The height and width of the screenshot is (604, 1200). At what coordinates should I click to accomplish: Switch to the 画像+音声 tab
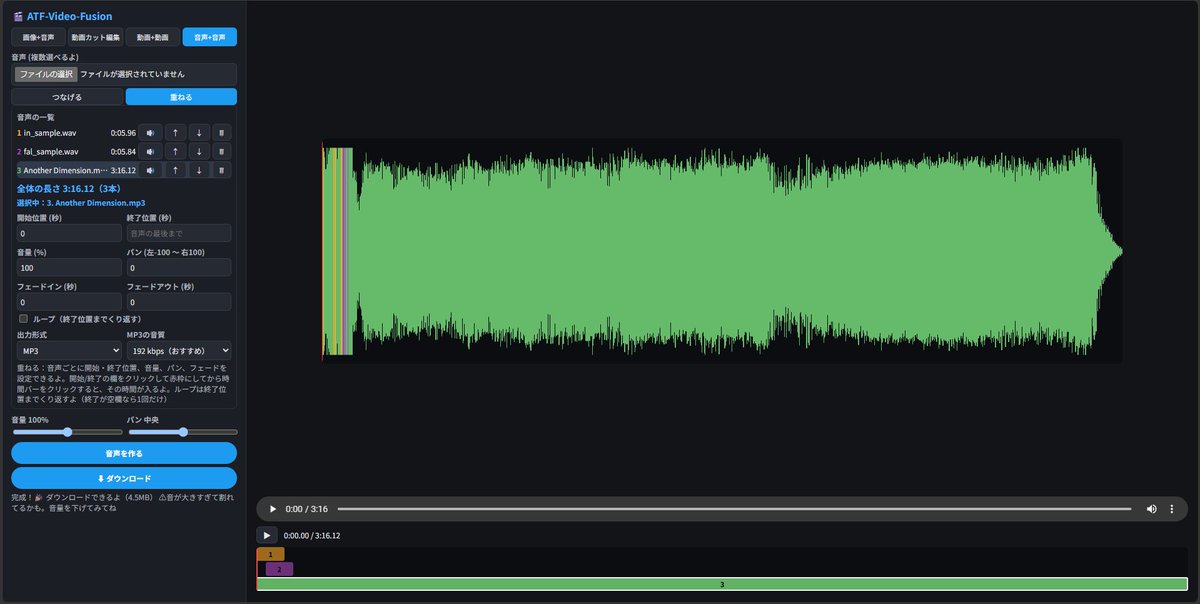coord(38,37)
